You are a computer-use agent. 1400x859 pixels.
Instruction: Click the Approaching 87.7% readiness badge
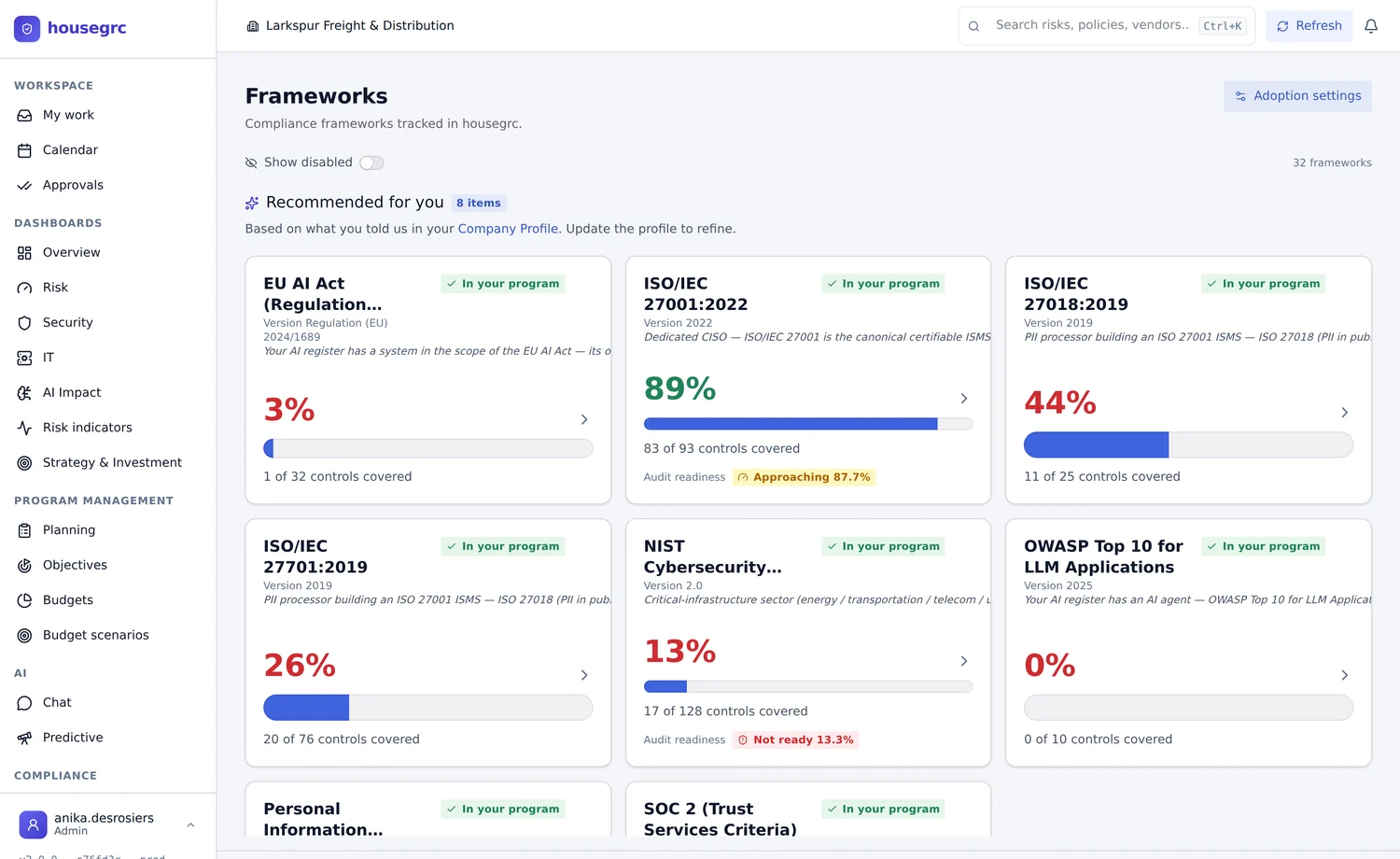pyautogui.click(x=804, y=477)
